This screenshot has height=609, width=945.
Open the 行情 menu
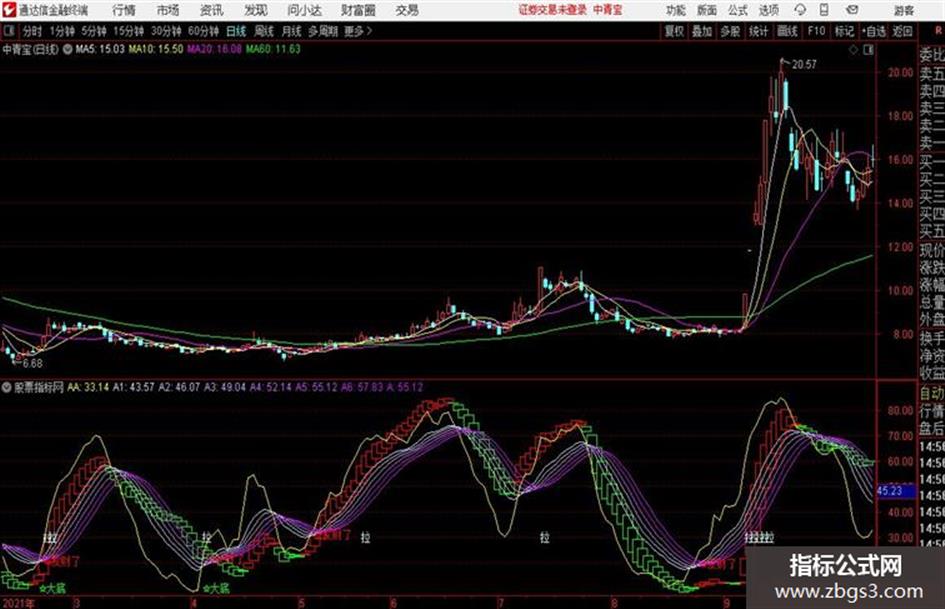[124, 10]
